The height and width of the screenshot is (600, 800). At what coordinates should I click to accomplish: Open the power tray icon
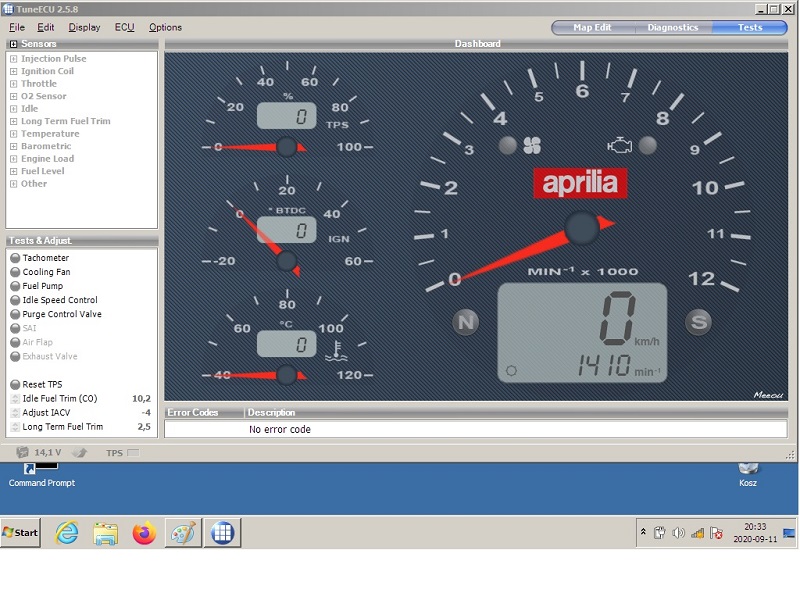click(659, 533)
